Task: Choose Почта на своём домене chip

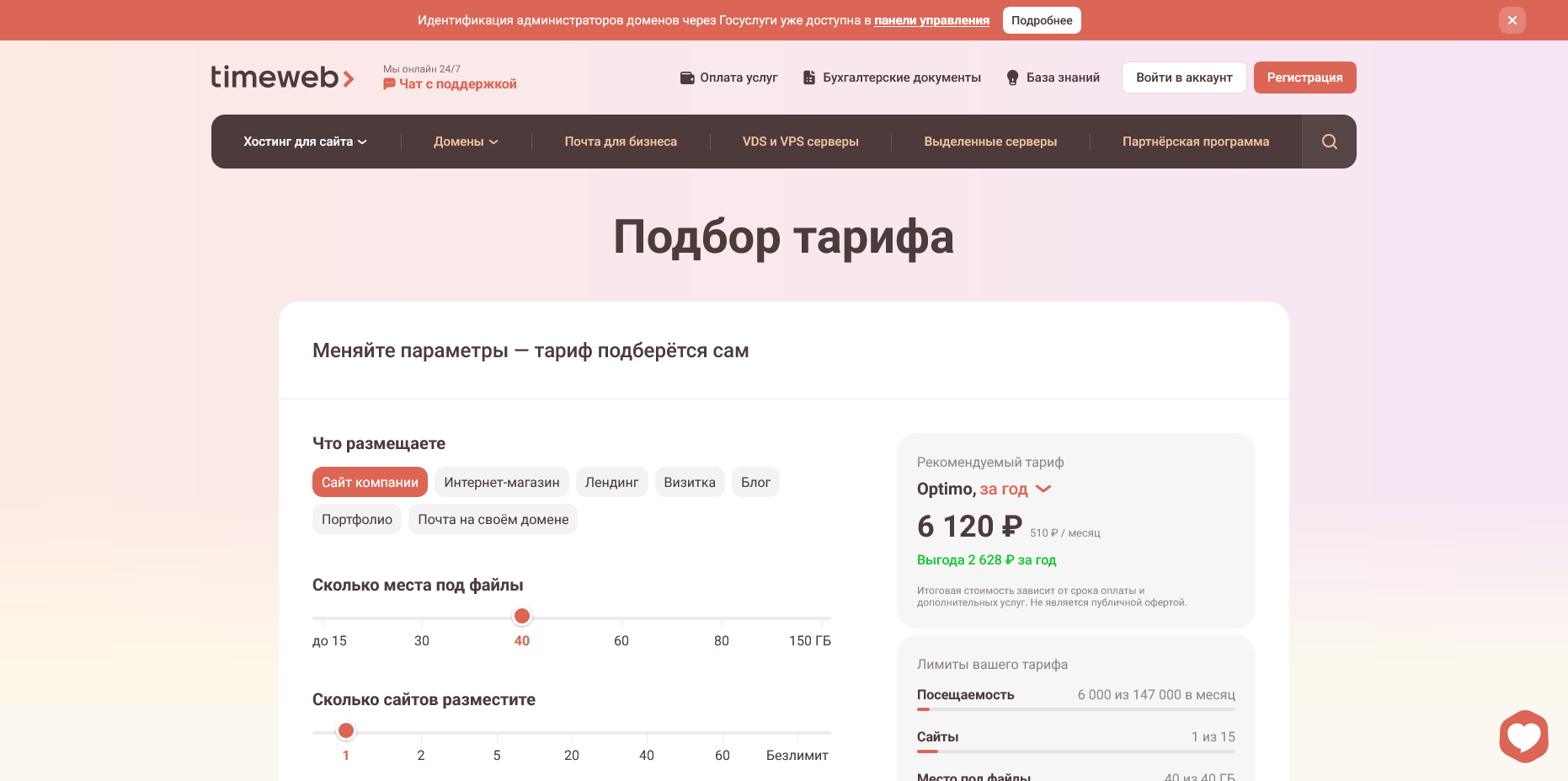Action: (x=493, y=519)
